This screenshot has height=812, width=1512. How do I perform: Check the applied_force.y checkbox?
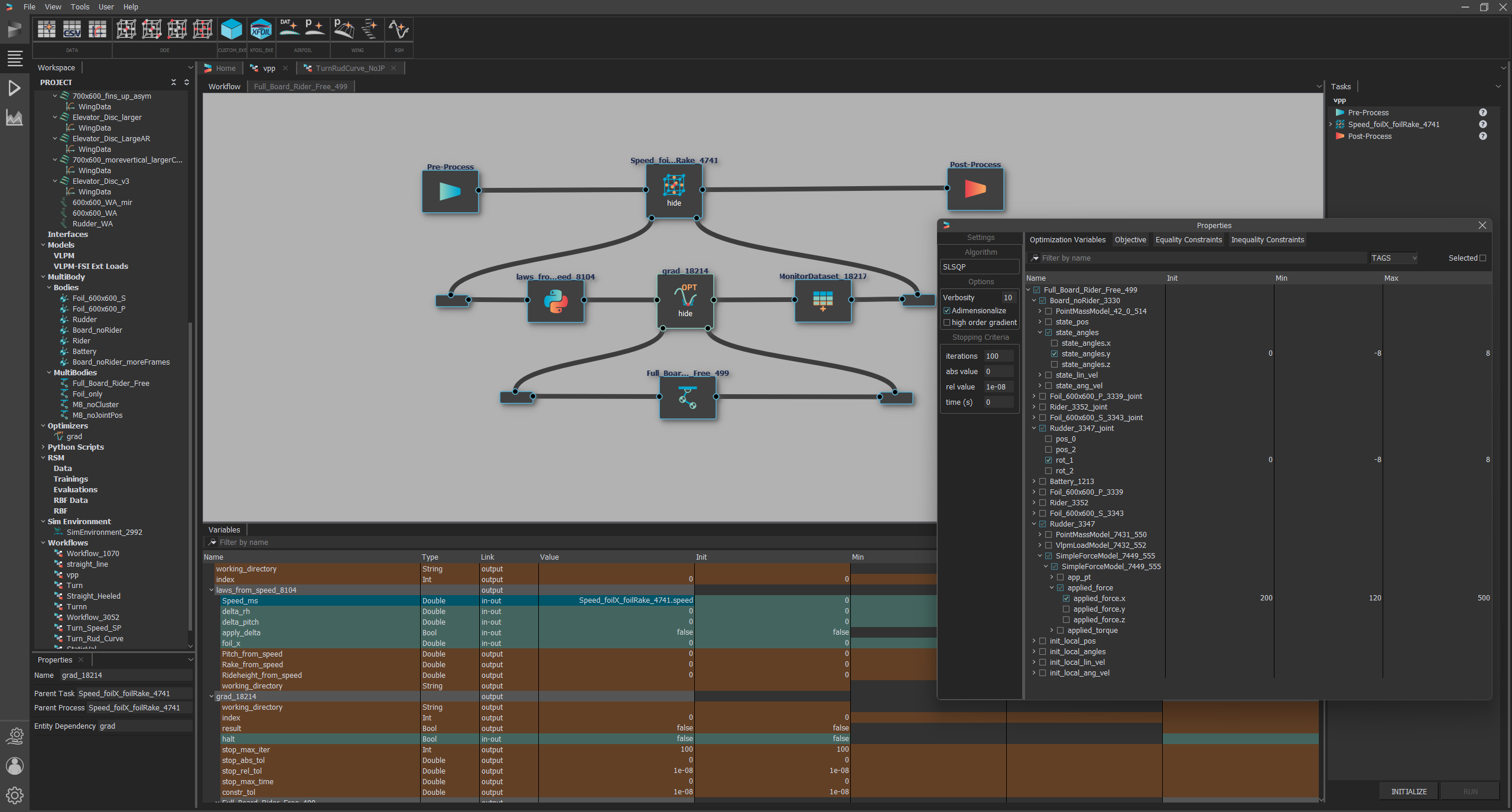(x=1066, y=609)
